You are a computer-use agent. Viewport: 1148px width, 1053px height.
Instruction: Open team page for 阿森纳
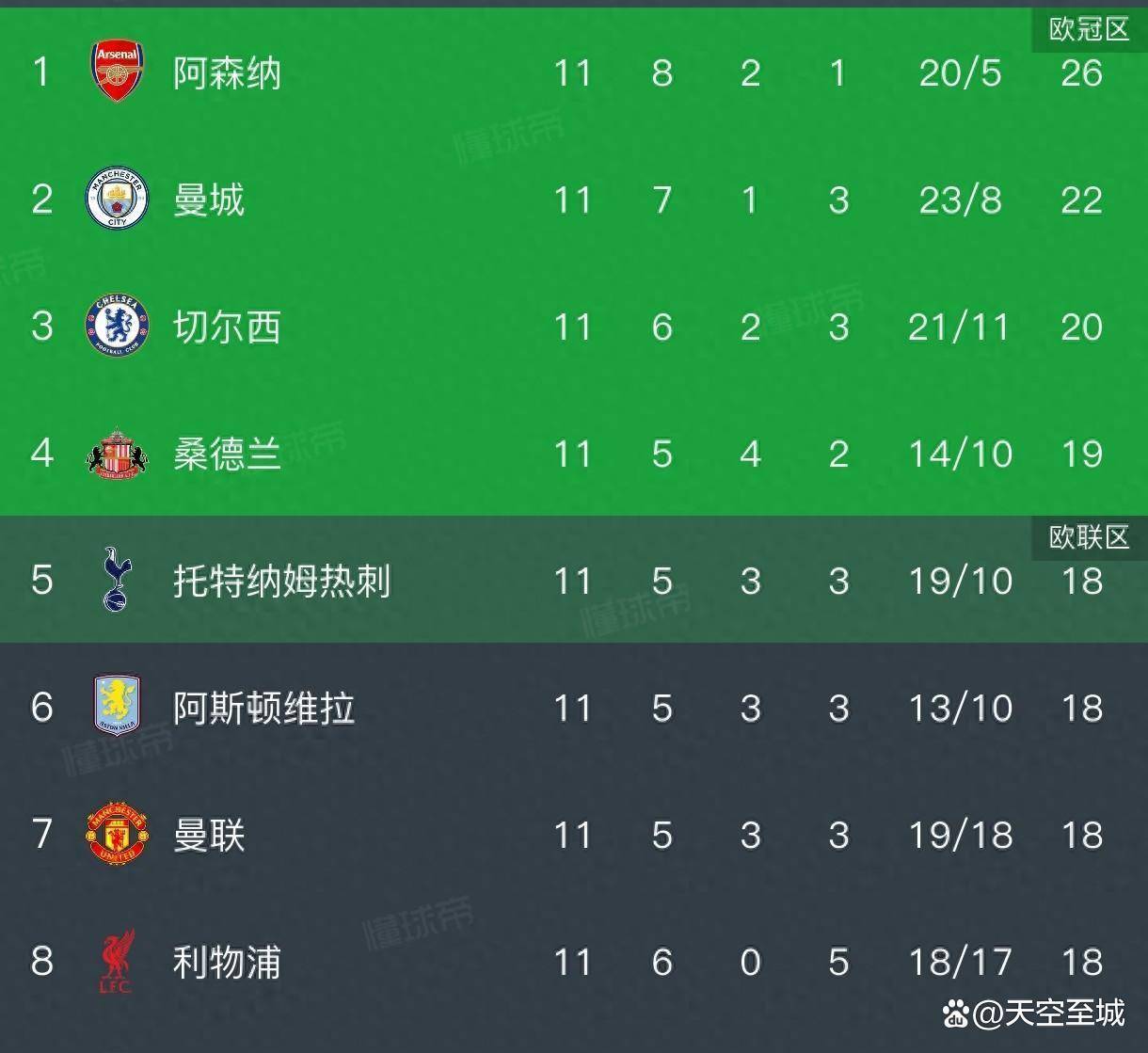pos(227,72)
